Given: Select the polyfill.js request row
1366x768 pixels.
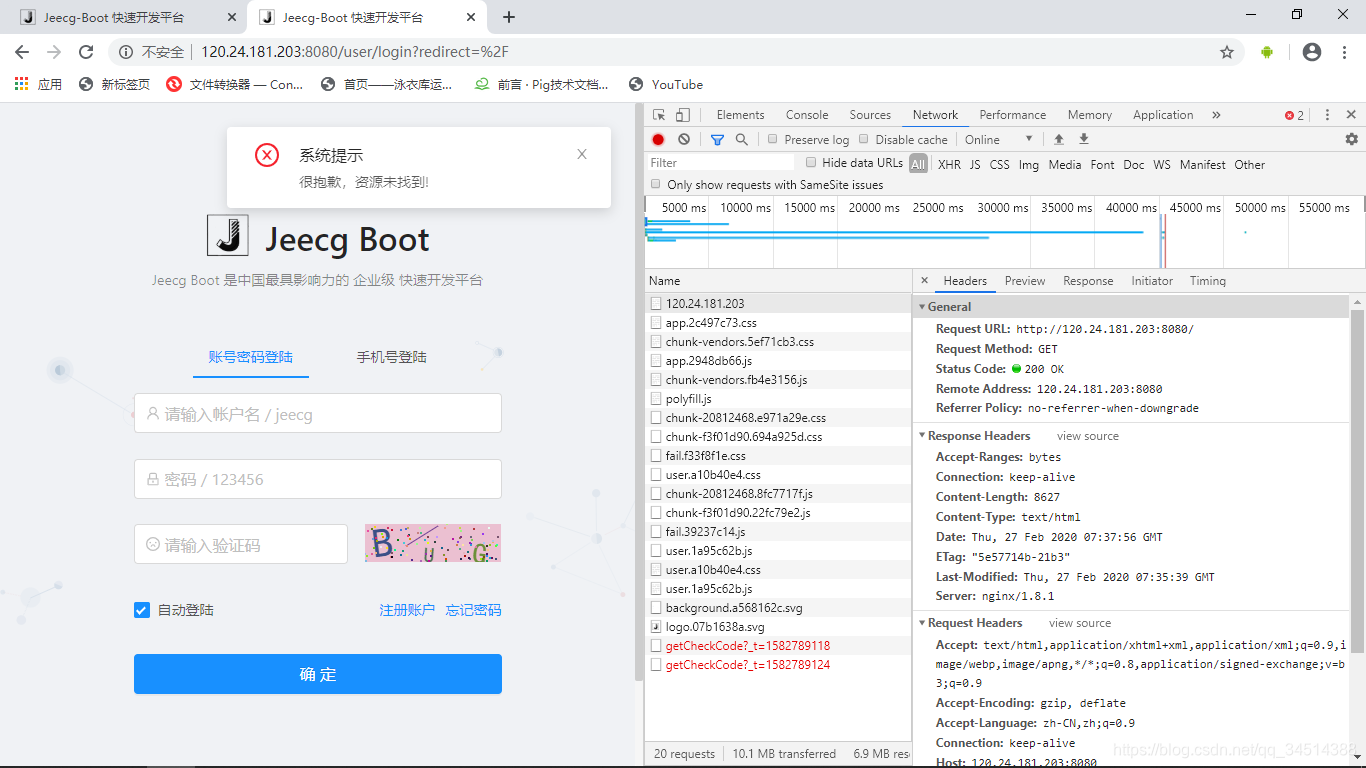Looking at the screenshot, I should click(x=778, y=399).
